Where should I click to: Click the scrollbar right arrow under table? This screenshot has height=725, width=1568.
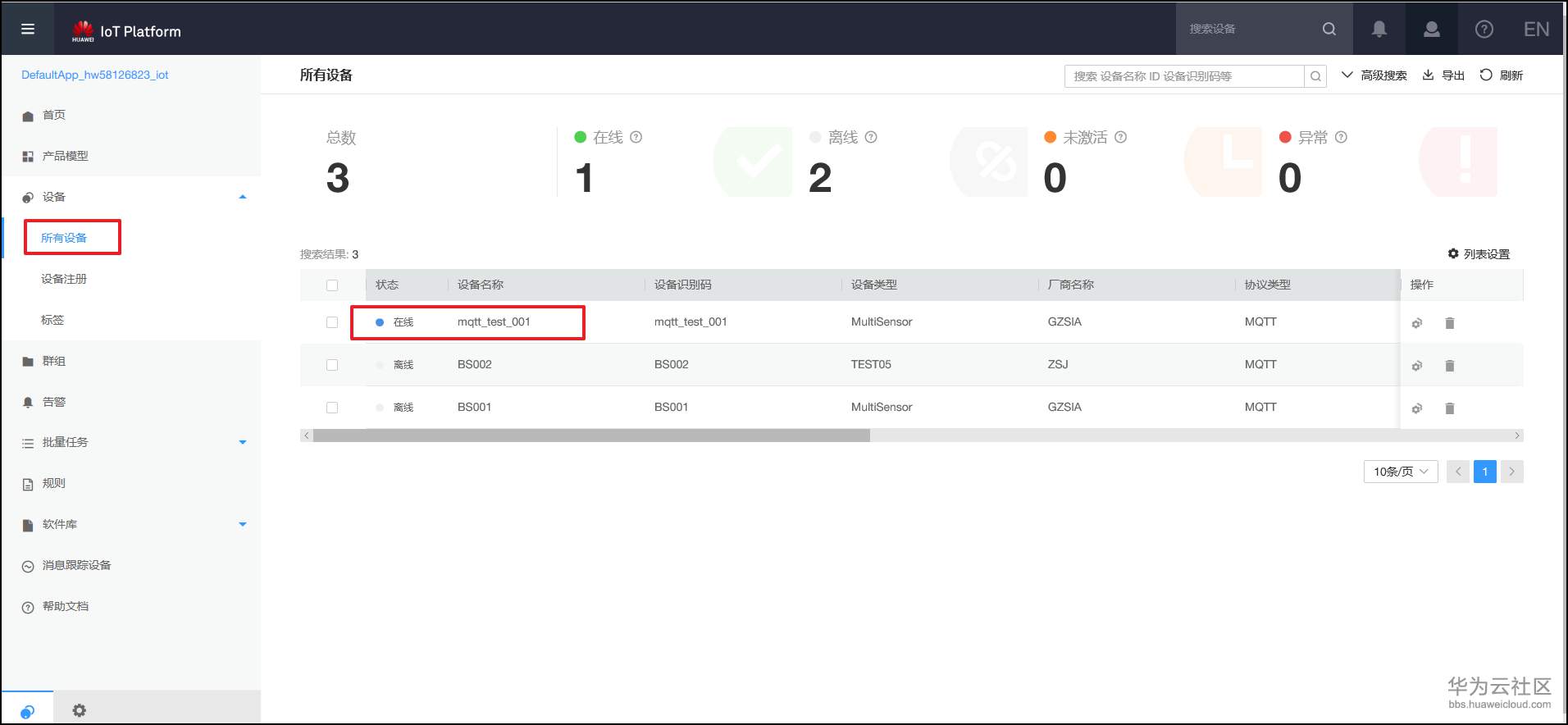pos(1517,435)
